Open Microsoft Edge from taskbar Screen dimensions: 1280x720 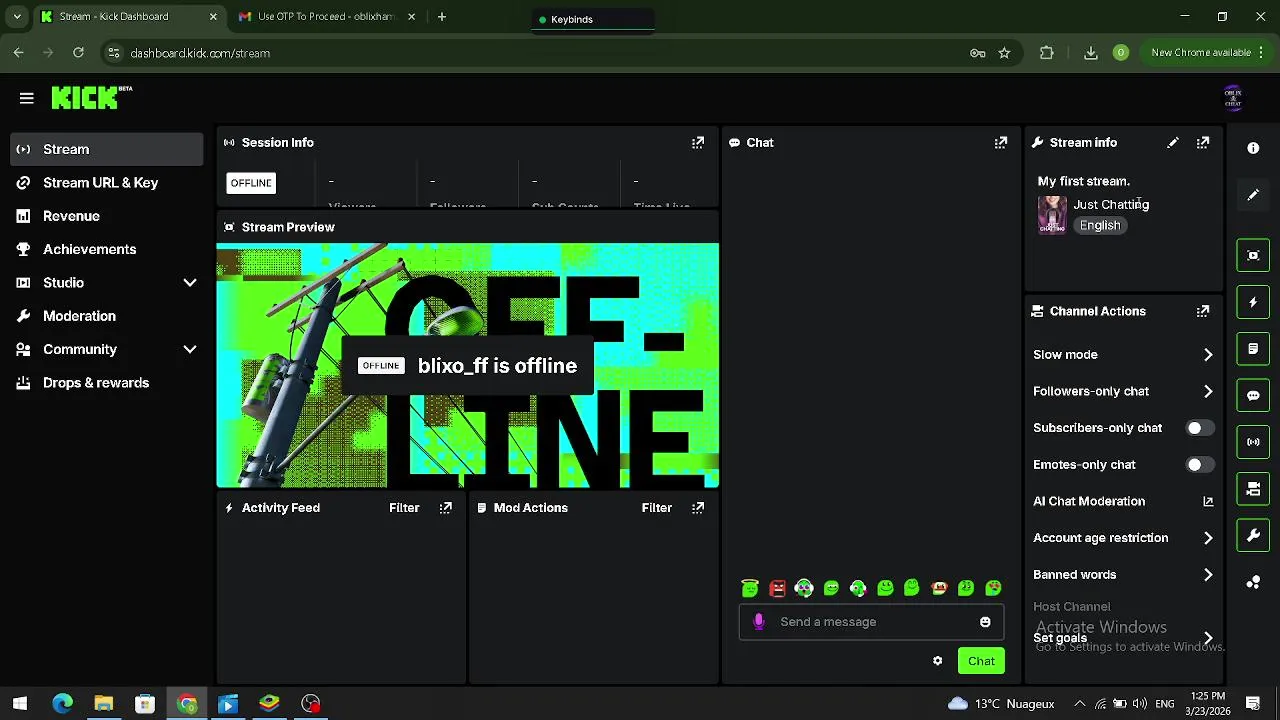click(62, 704)
